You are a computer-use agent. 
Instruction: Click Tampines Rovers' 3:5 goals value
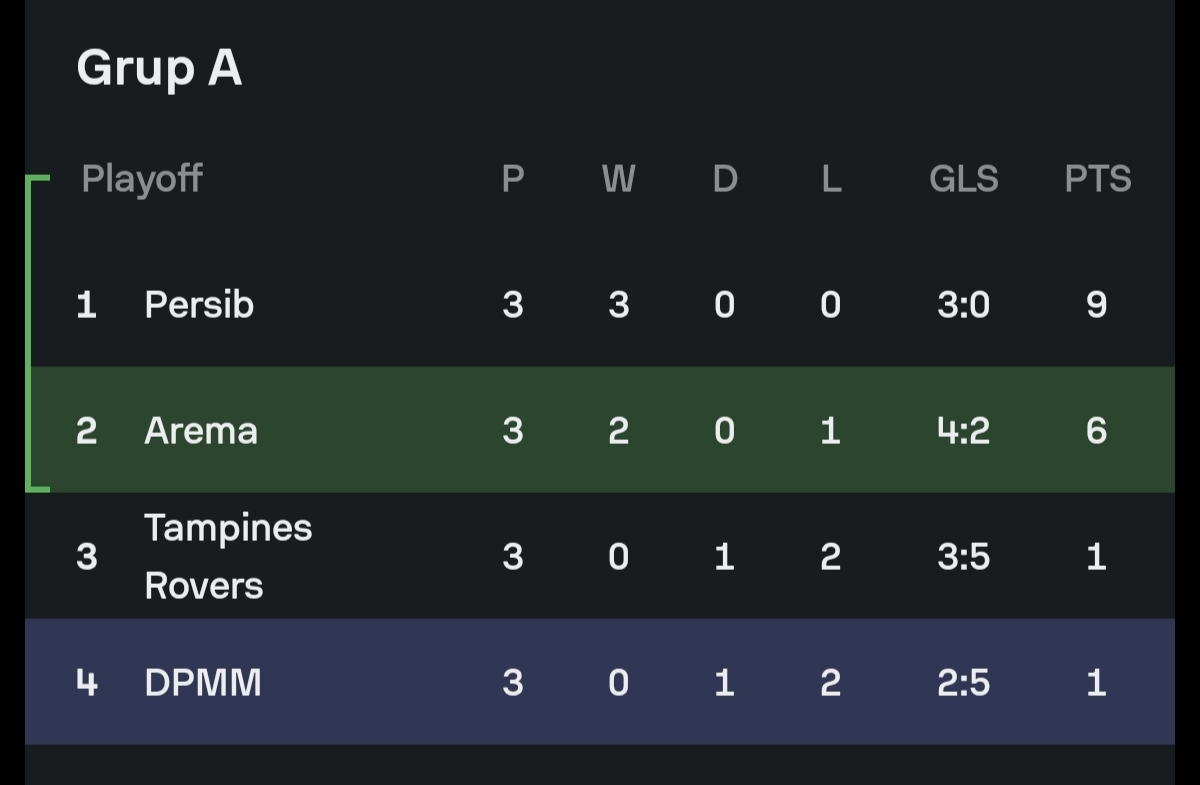click(964, 556)
